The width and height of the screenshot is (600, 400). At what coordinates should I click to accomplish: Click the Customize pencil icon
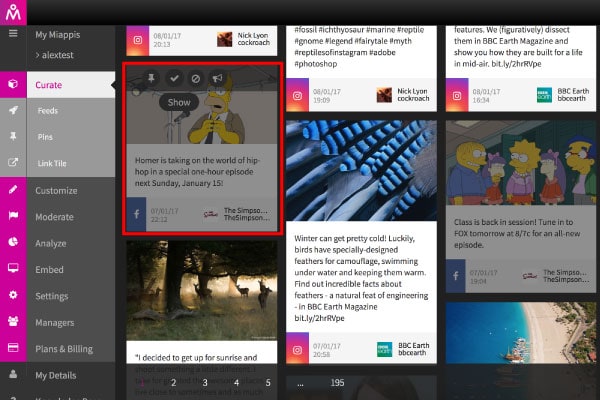tap(13, 189)
